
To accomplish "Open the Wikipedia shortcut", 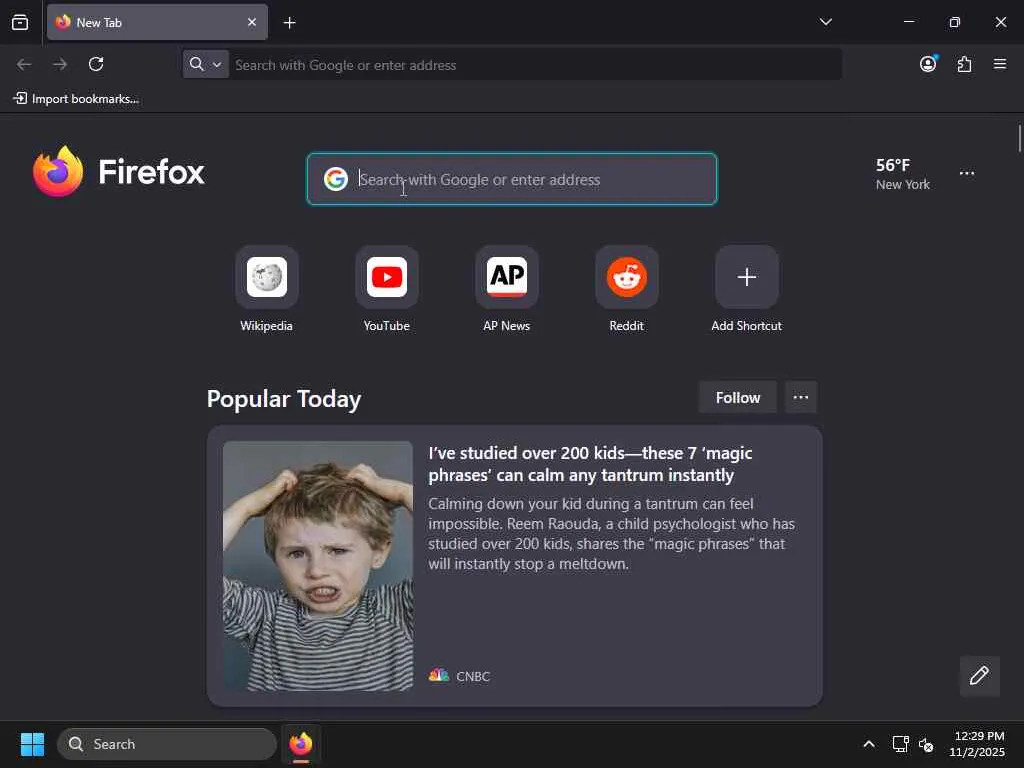I will (266, 289).
